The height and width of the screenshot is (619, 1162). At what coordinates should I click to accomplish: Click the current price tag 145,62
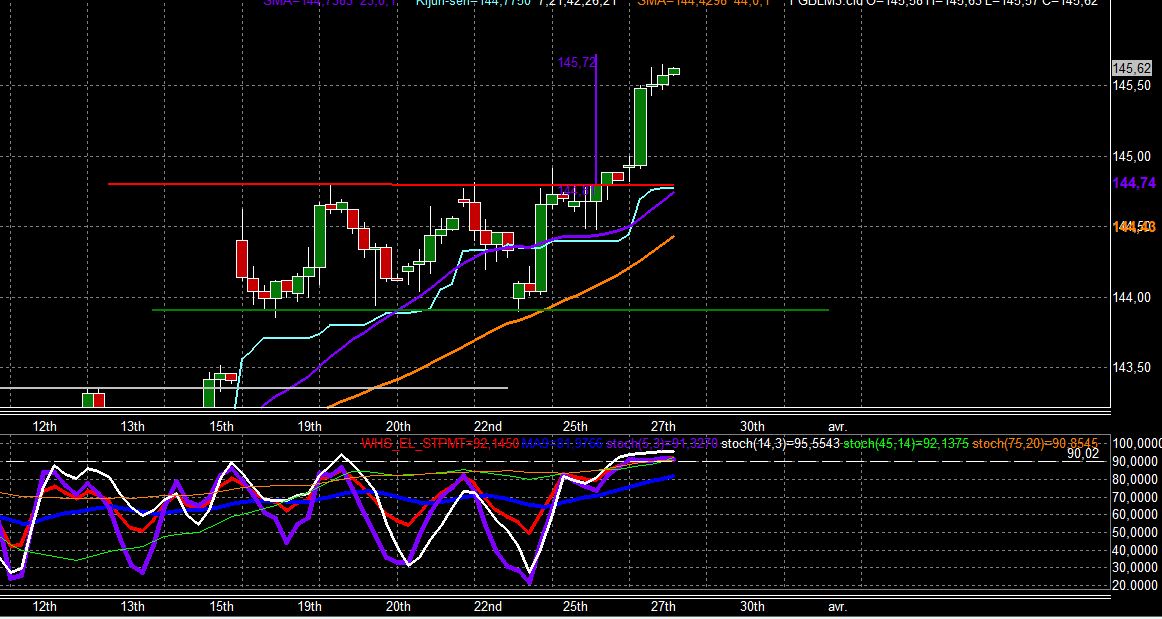pos(1132,69)
